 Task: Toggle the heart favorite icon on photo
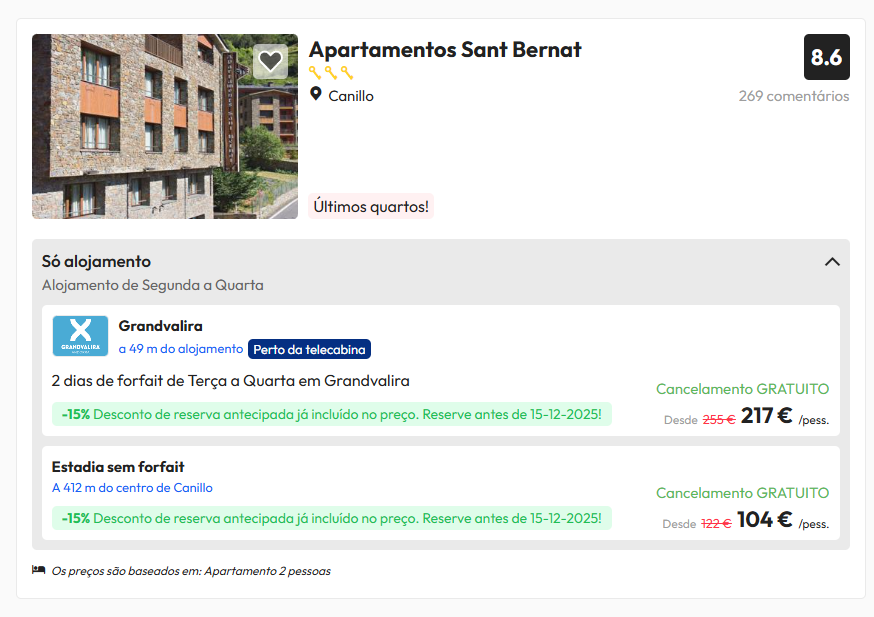[270, 62]
